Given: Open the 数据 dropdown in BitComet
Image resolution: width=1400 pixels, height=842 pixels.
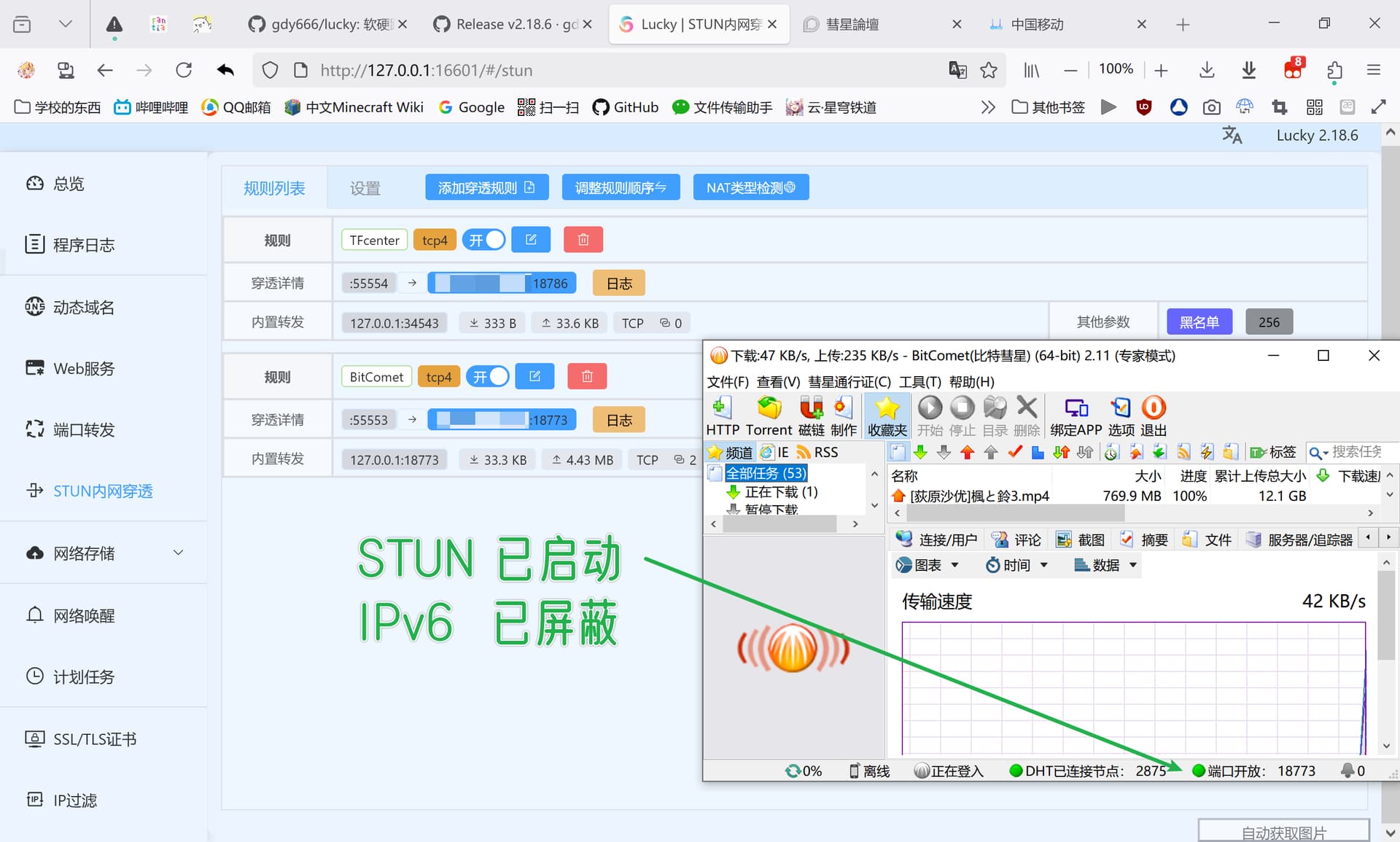Looking at the screenshot, I should (x=1106, y=565).
